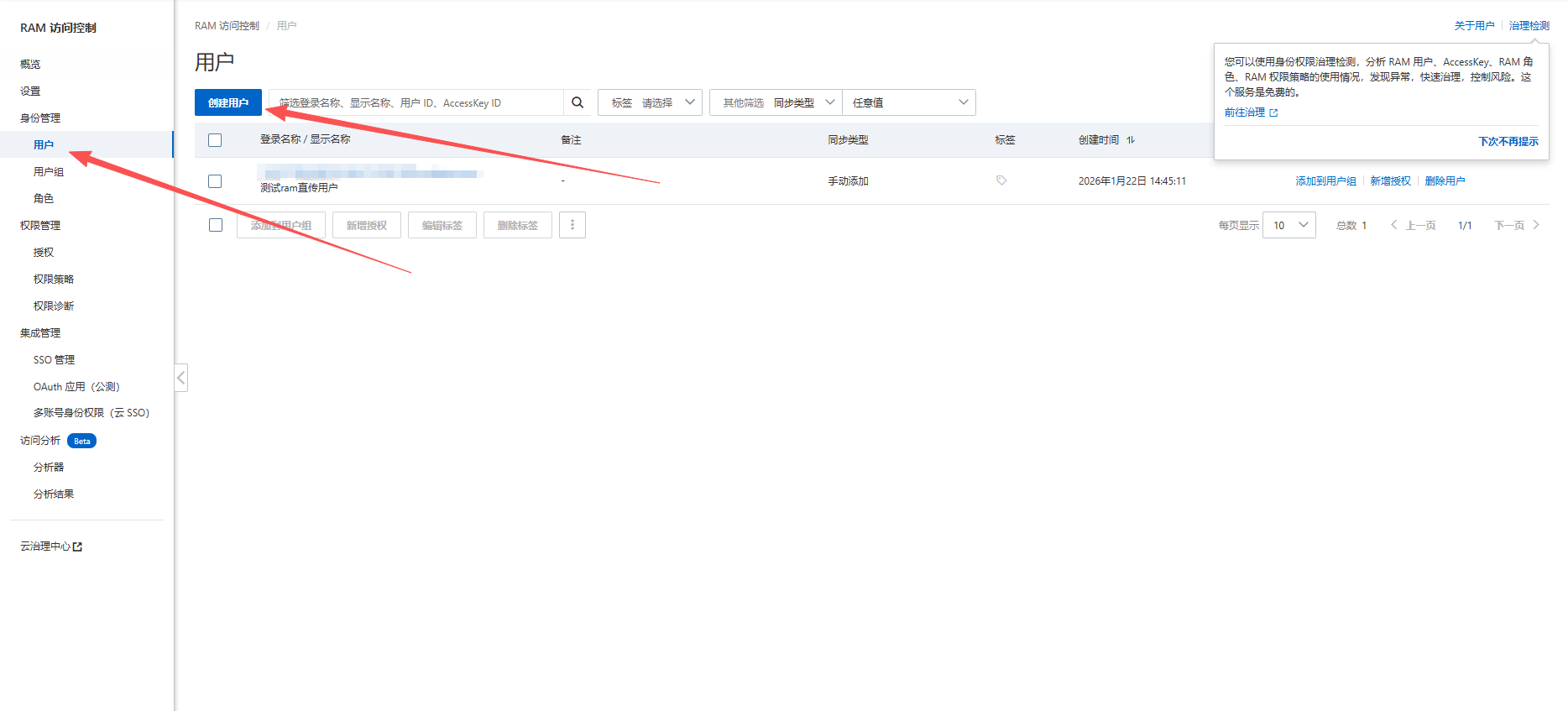Viewport: 1568px width, 711px height.
Task: Navigate to 权限策略 in the sidebar
Action: [x=54, y=280]
